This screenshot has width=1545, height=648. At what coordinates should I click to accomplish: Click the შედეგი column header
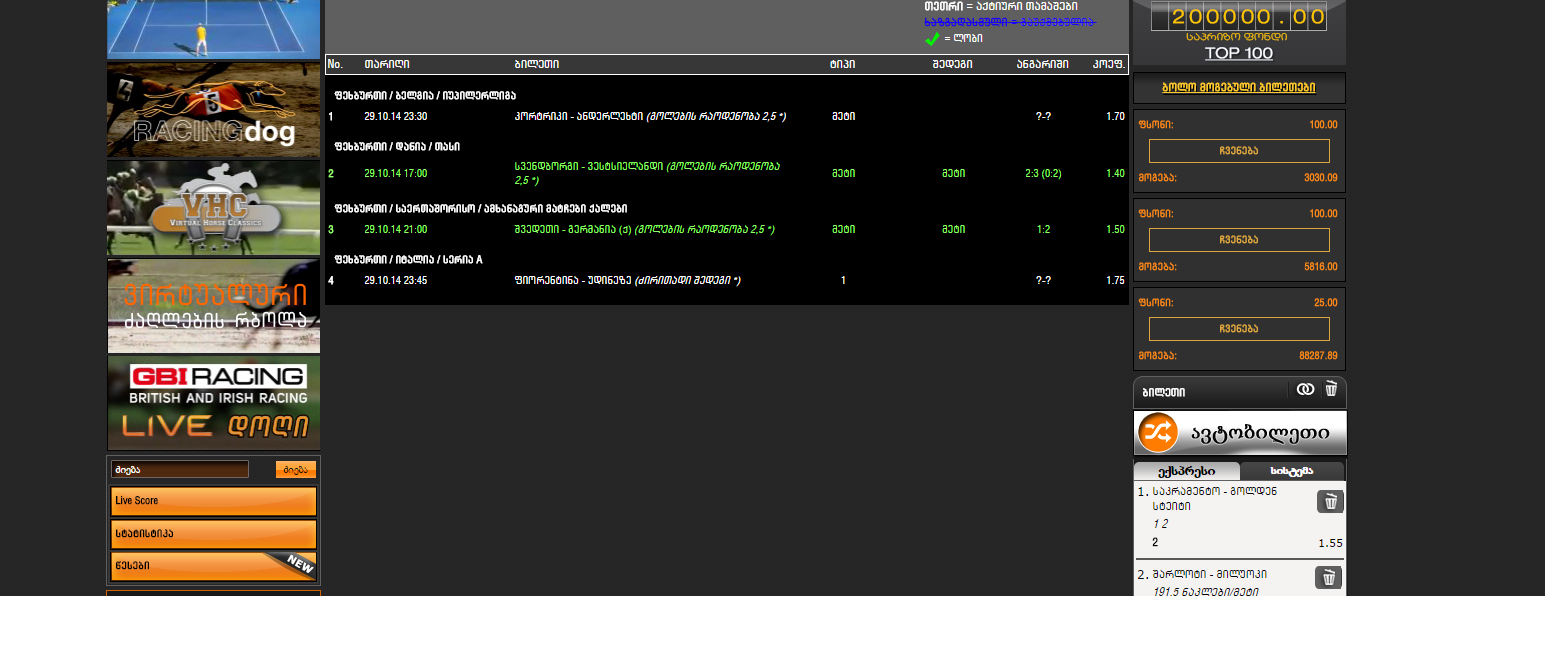(x=952, y=64)
